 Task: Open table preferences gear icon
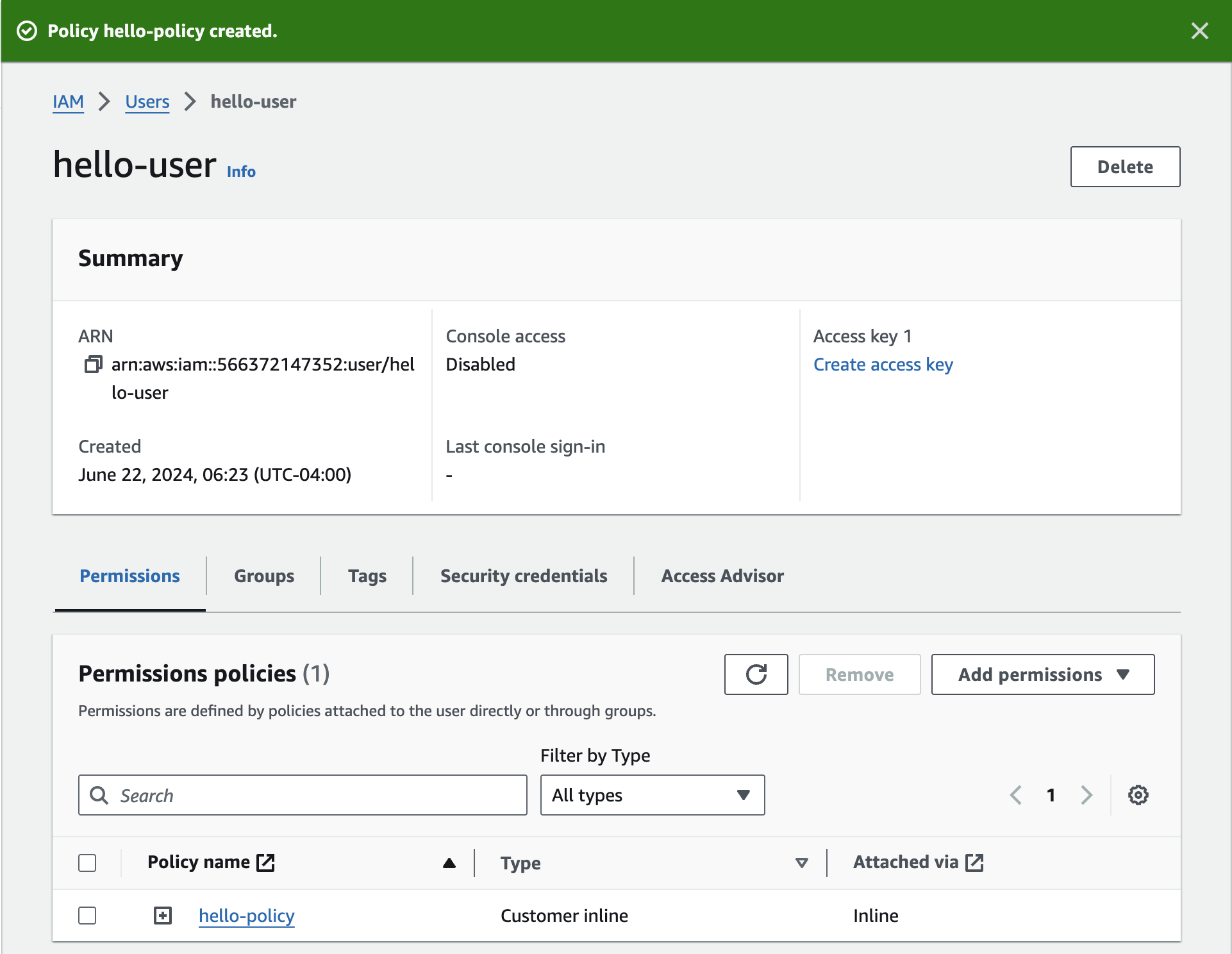1138,795
